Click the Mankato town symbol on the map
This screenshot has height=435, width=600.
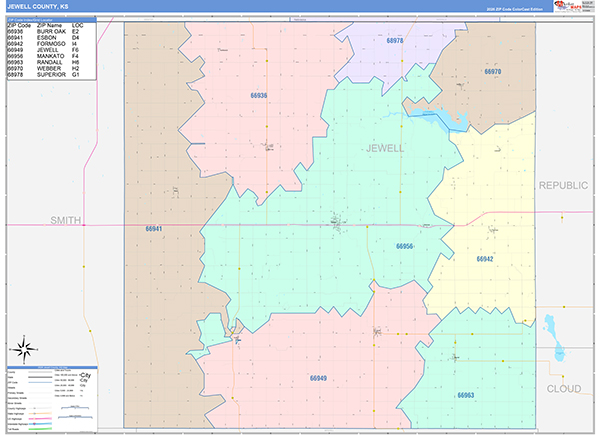pos(338,223)
